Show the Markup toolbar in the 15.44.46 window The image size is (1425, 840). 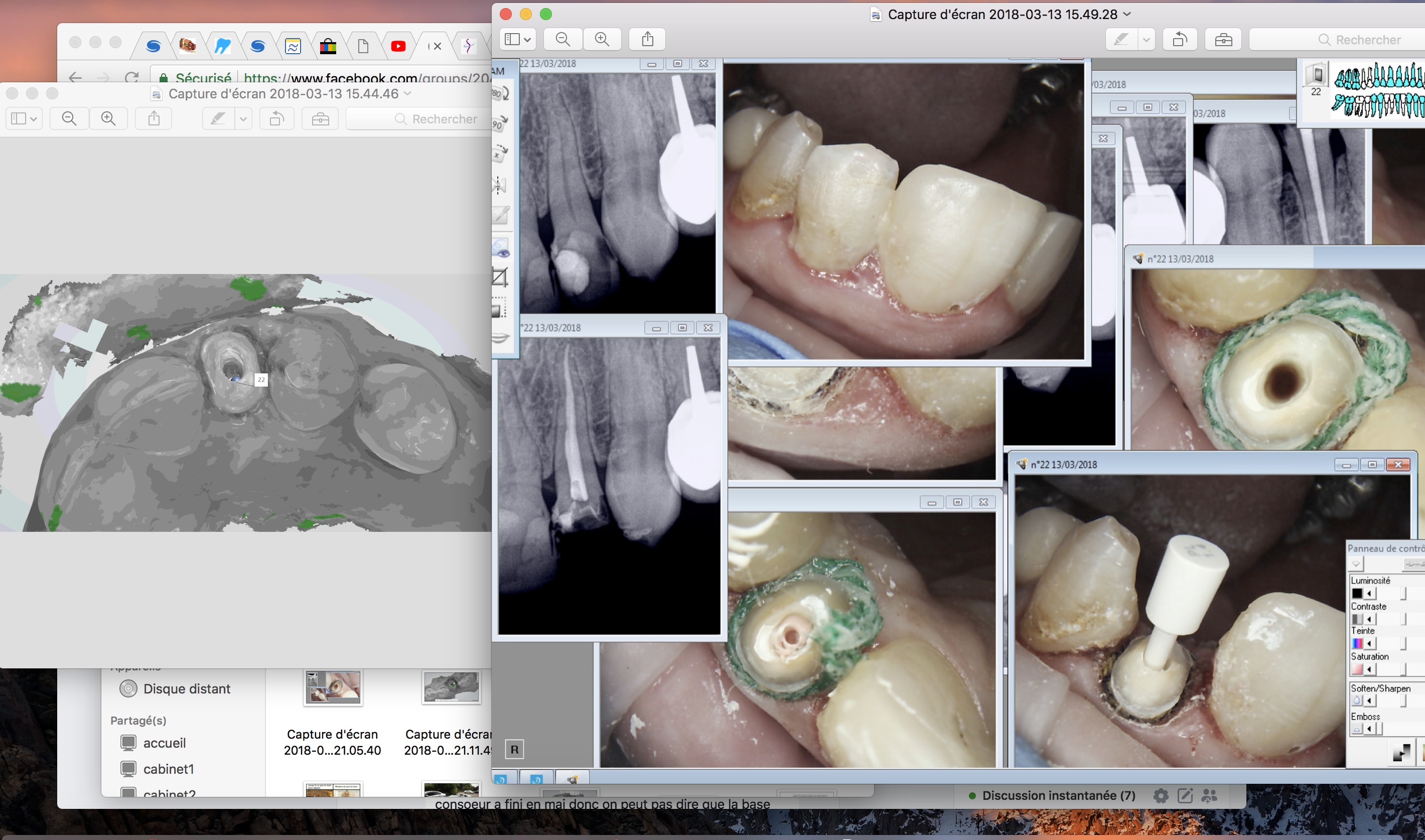[320, 119]
